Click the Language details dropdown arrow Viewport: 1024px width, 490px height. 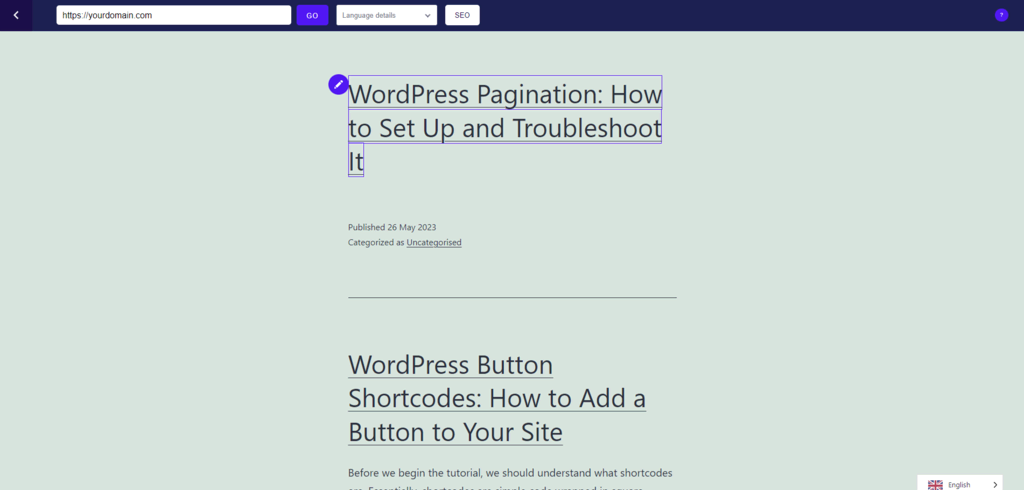(x=428, y=16)
